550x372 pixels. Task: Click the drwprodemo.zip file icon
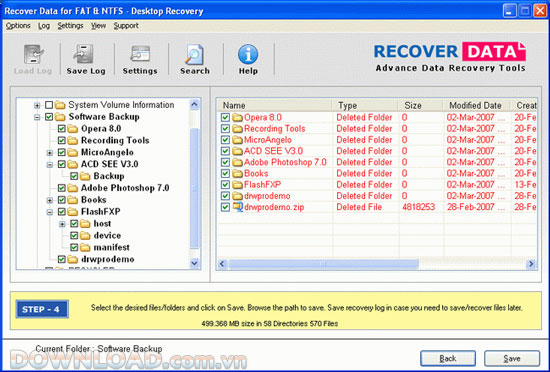click(238, 207)
